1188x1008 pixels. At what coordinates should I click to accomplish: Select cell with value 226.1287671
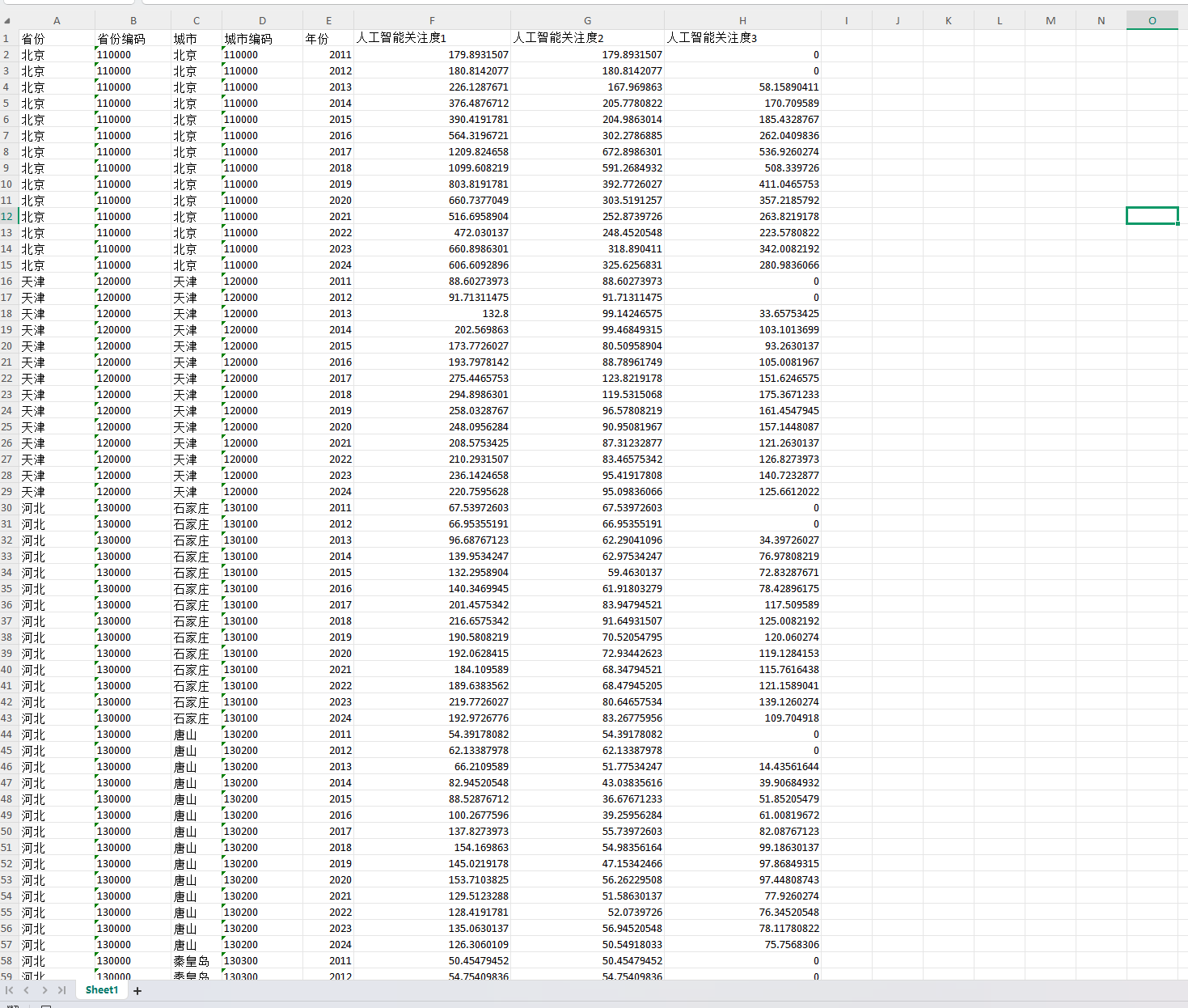[433, 87]
